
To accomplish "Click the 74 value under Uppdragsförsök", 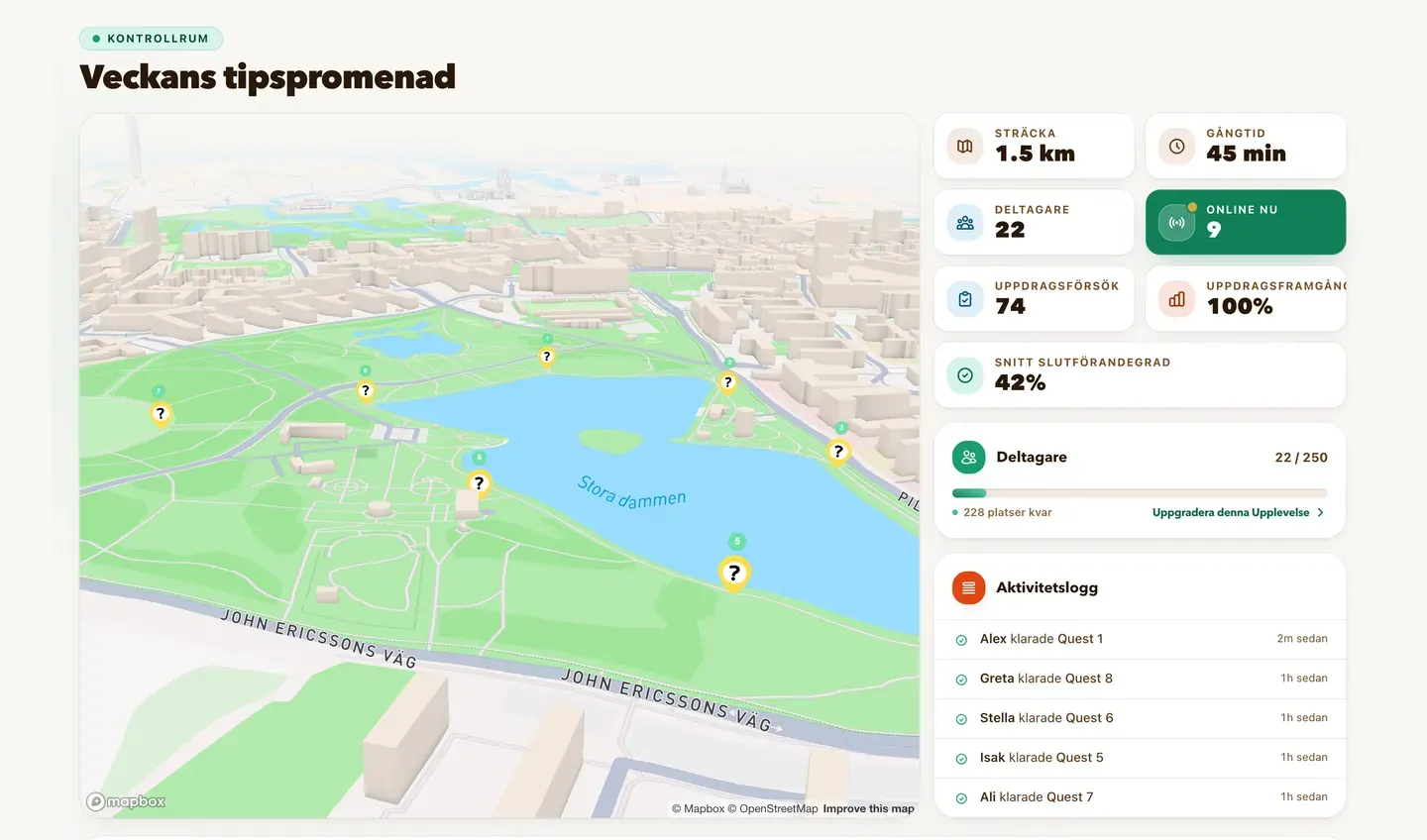I will click(1010, 306).
